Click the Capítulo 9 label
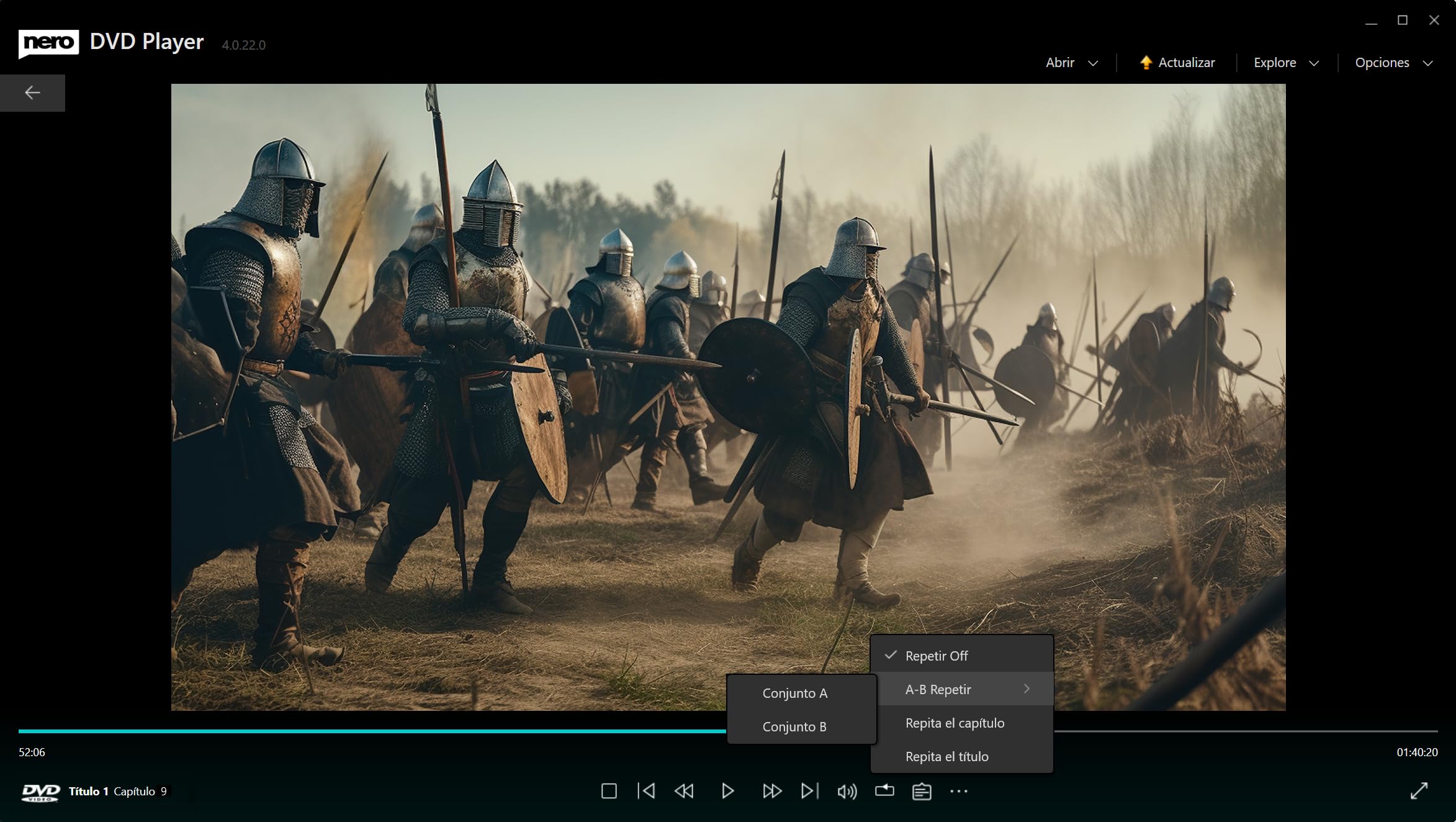Viewport: 1456px width, 822px height. [x=140, y=792]
